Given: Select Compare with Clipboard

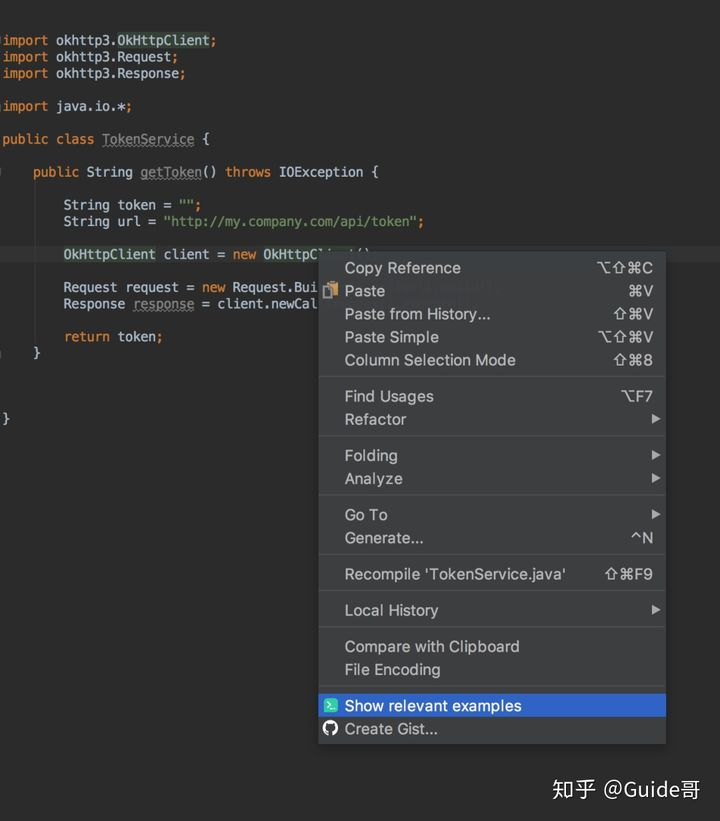Looking at the screenshot, I should pos(432,646).
